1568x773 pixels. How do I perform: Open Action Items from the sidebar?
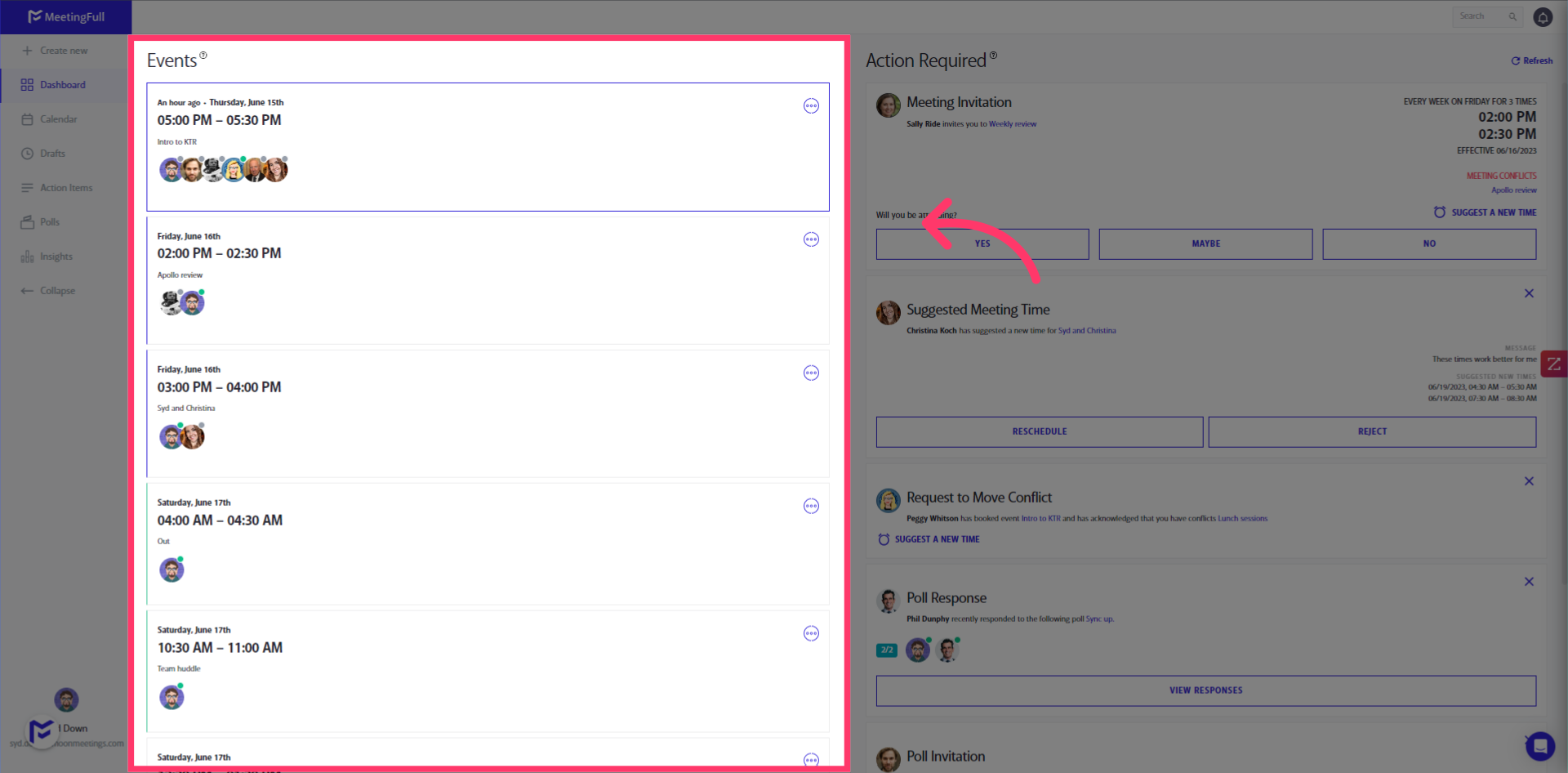tap(65, 187)
